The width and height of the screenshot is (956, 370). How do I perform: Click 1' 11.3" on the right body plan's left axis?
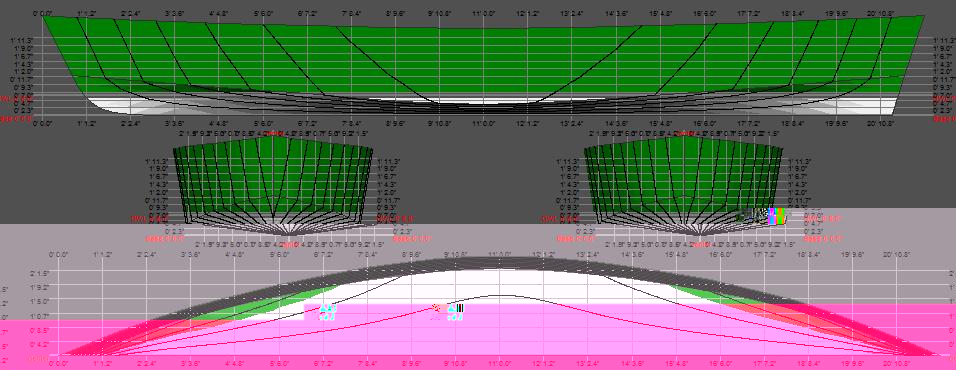pyautogui.click(x=568, y=161)
